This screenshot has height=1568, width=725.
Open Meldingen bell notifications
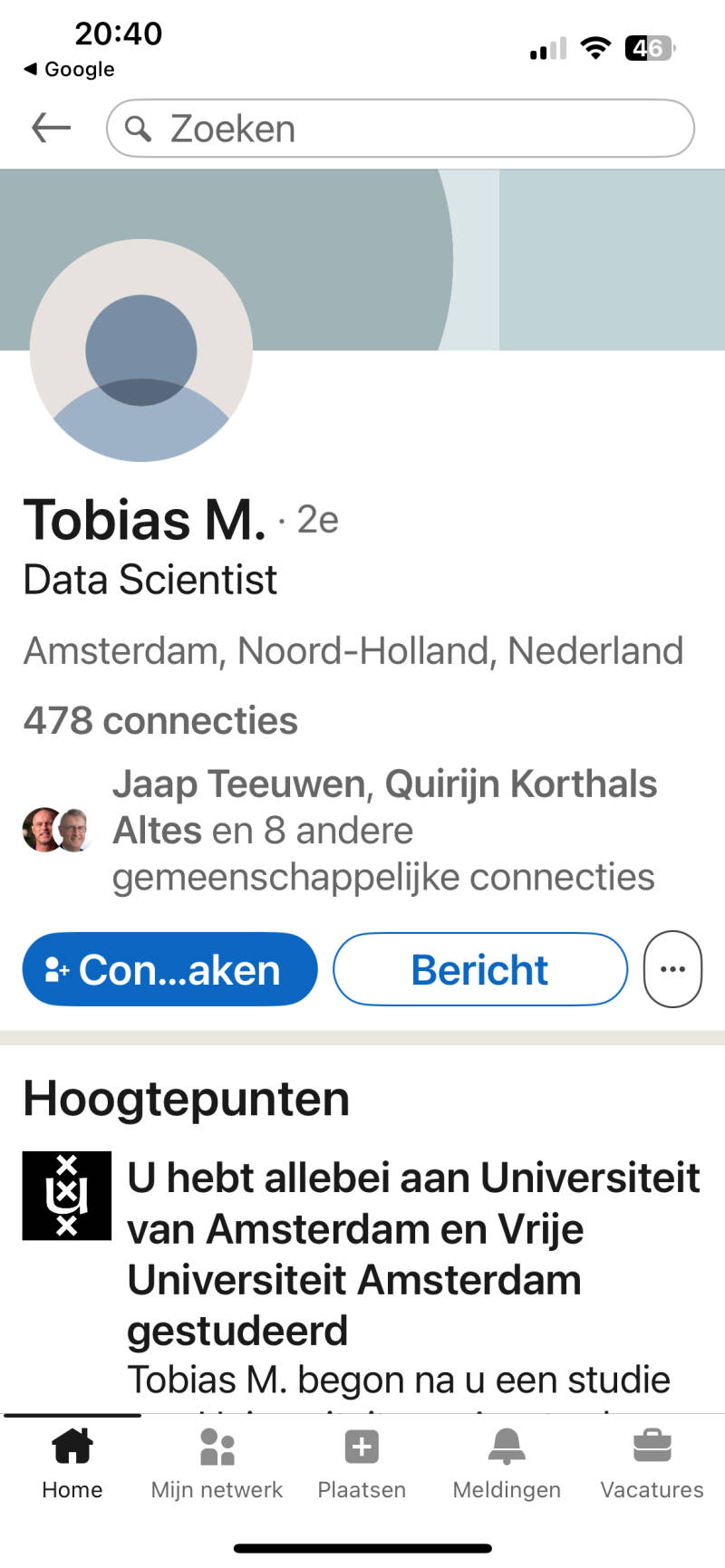[x=507, y=1447]
